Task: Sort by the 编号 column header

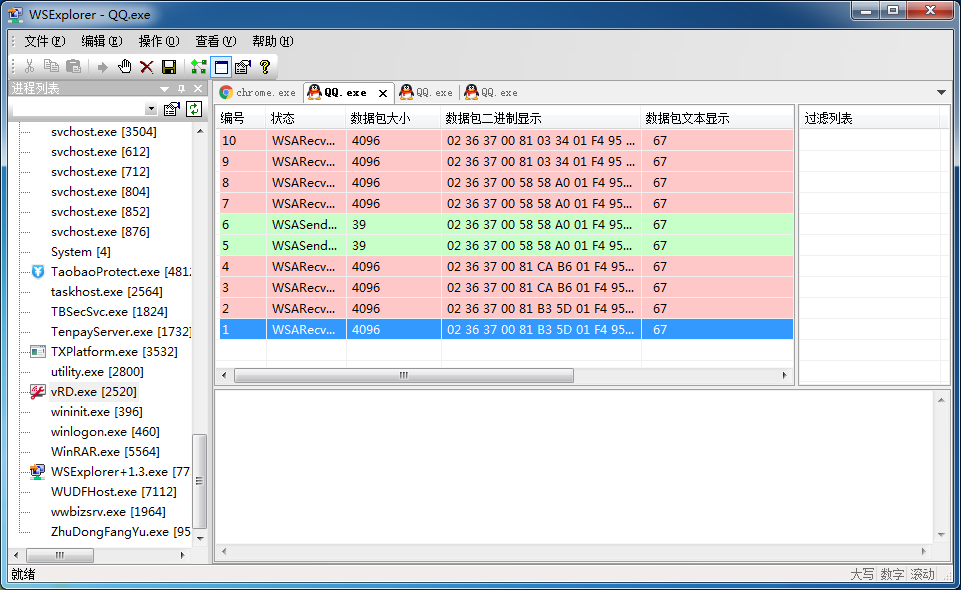Action: tap(242, 118)
